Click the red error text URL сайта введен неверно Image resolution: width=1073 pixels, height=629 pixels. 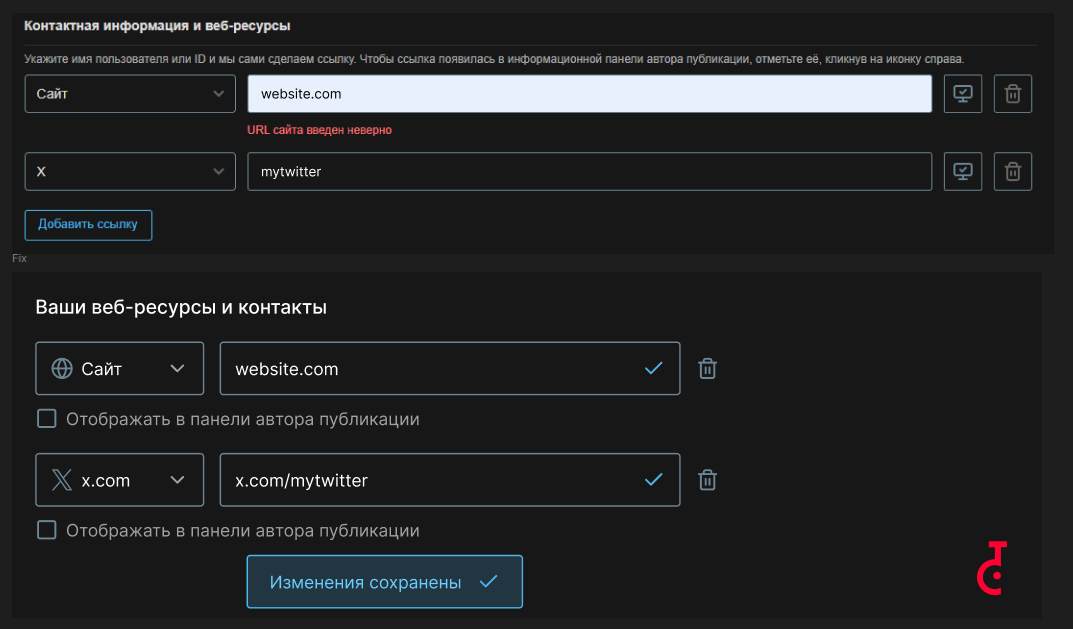319,130
